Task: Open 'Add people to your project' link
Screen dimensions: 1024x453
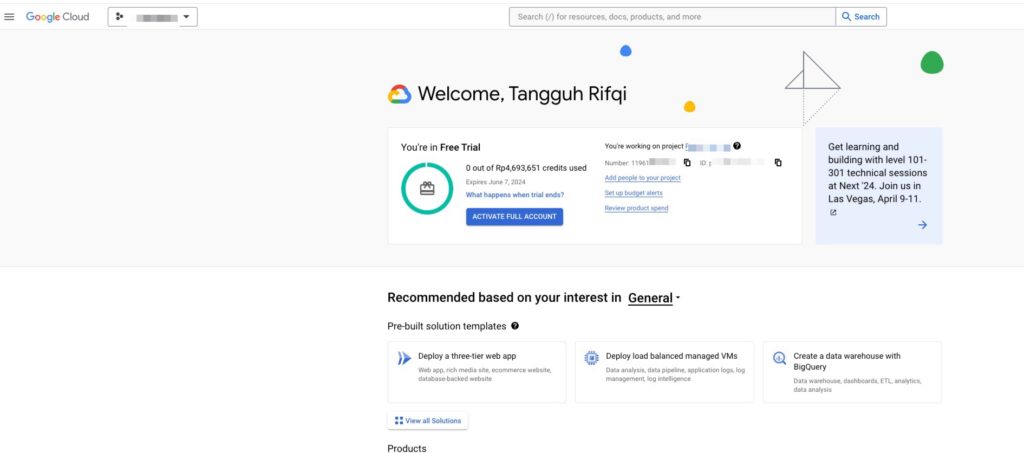Action: coord(642,178)
